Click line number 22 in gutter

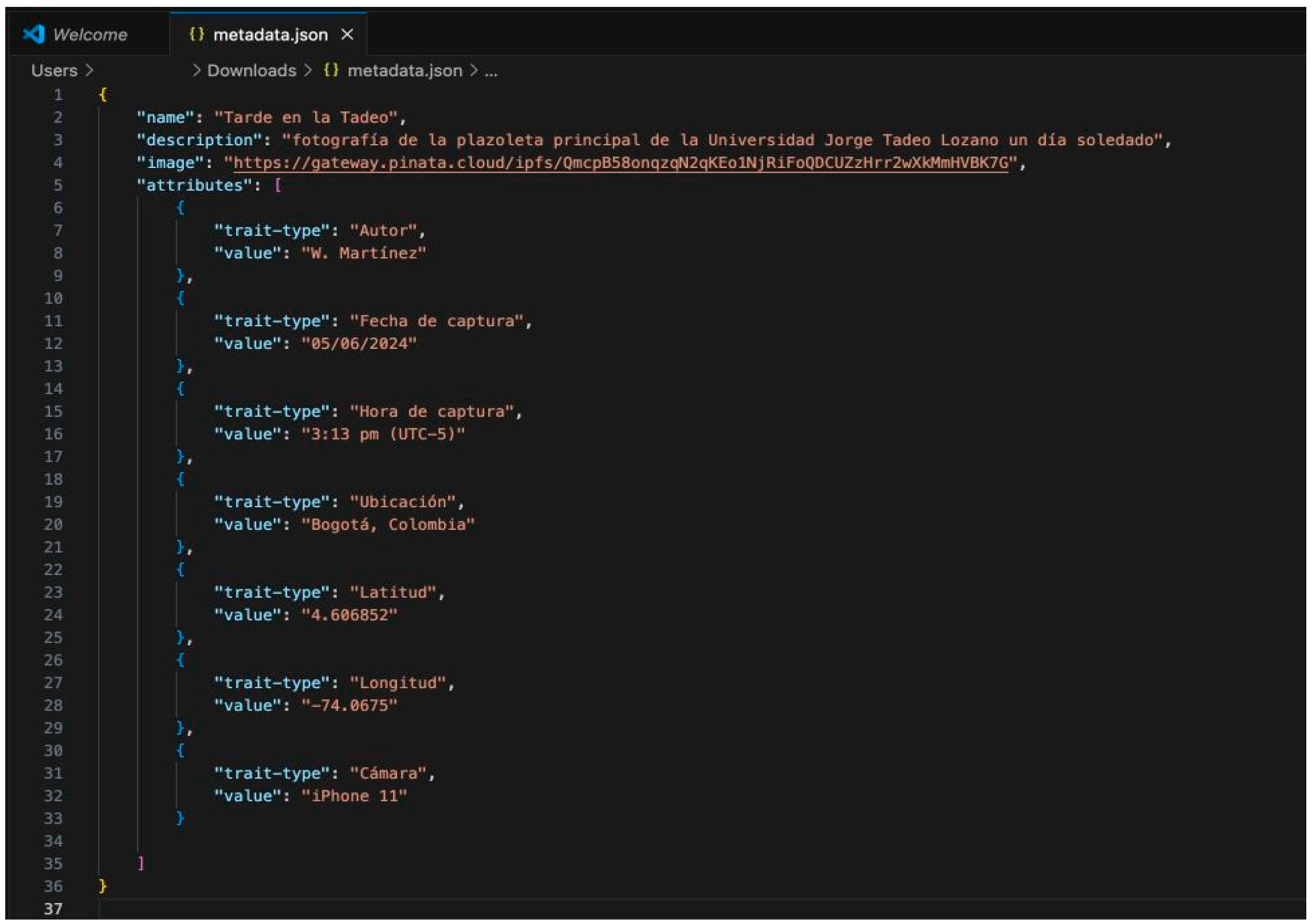[53, 570]
